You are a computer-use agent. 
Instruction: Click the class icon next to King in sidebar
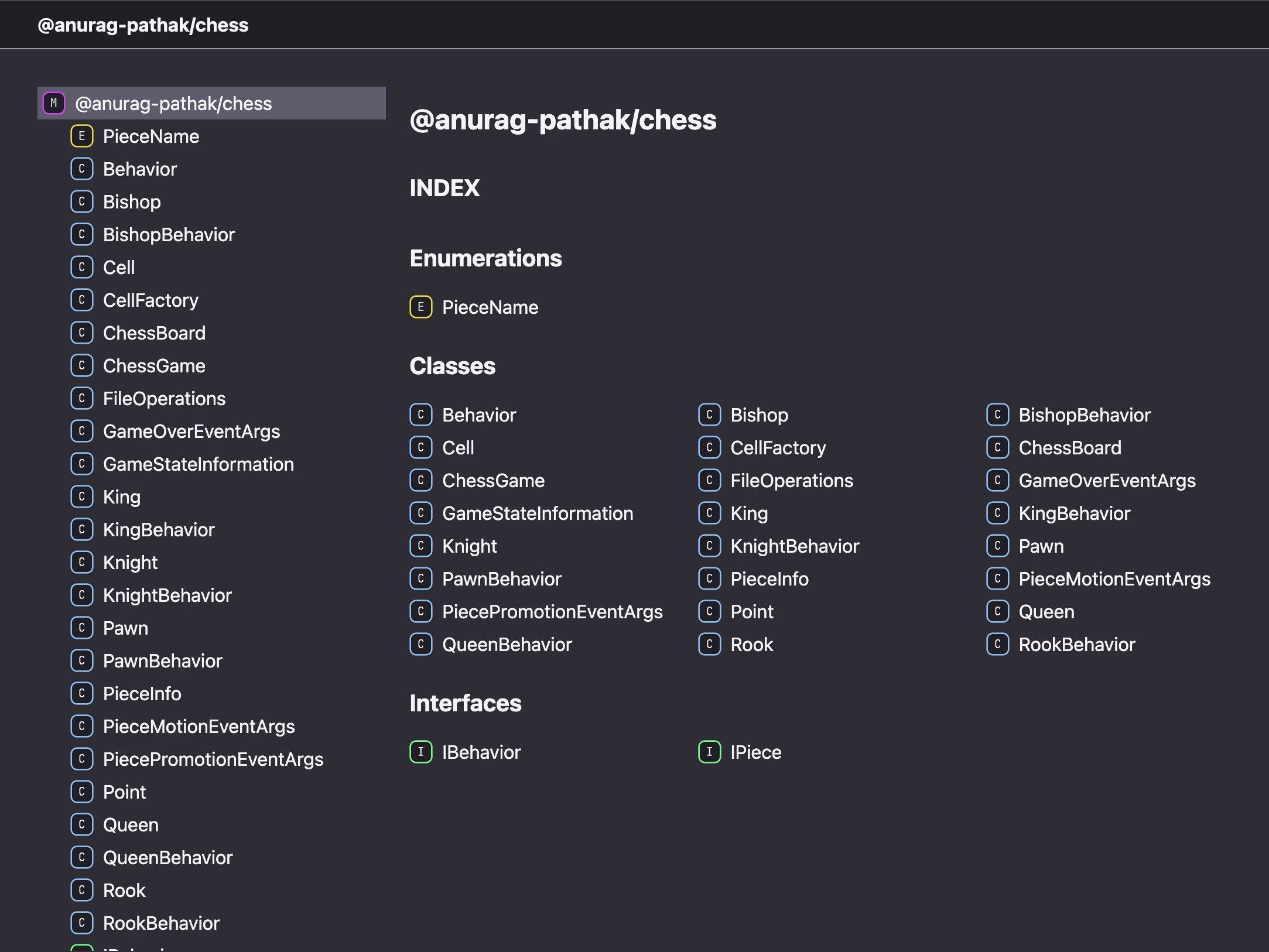coord(82,497)
